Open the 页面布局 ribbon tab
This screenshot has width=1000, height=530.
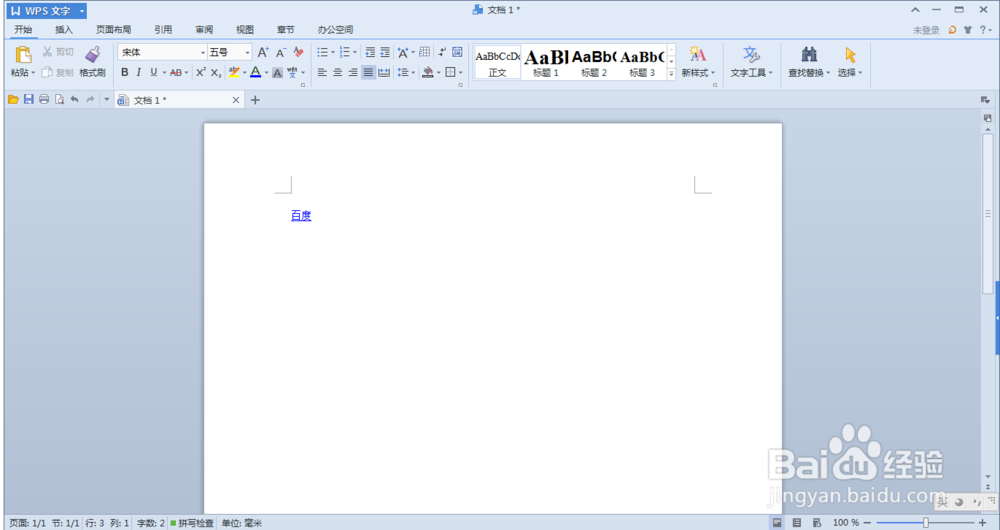point(114,29)
